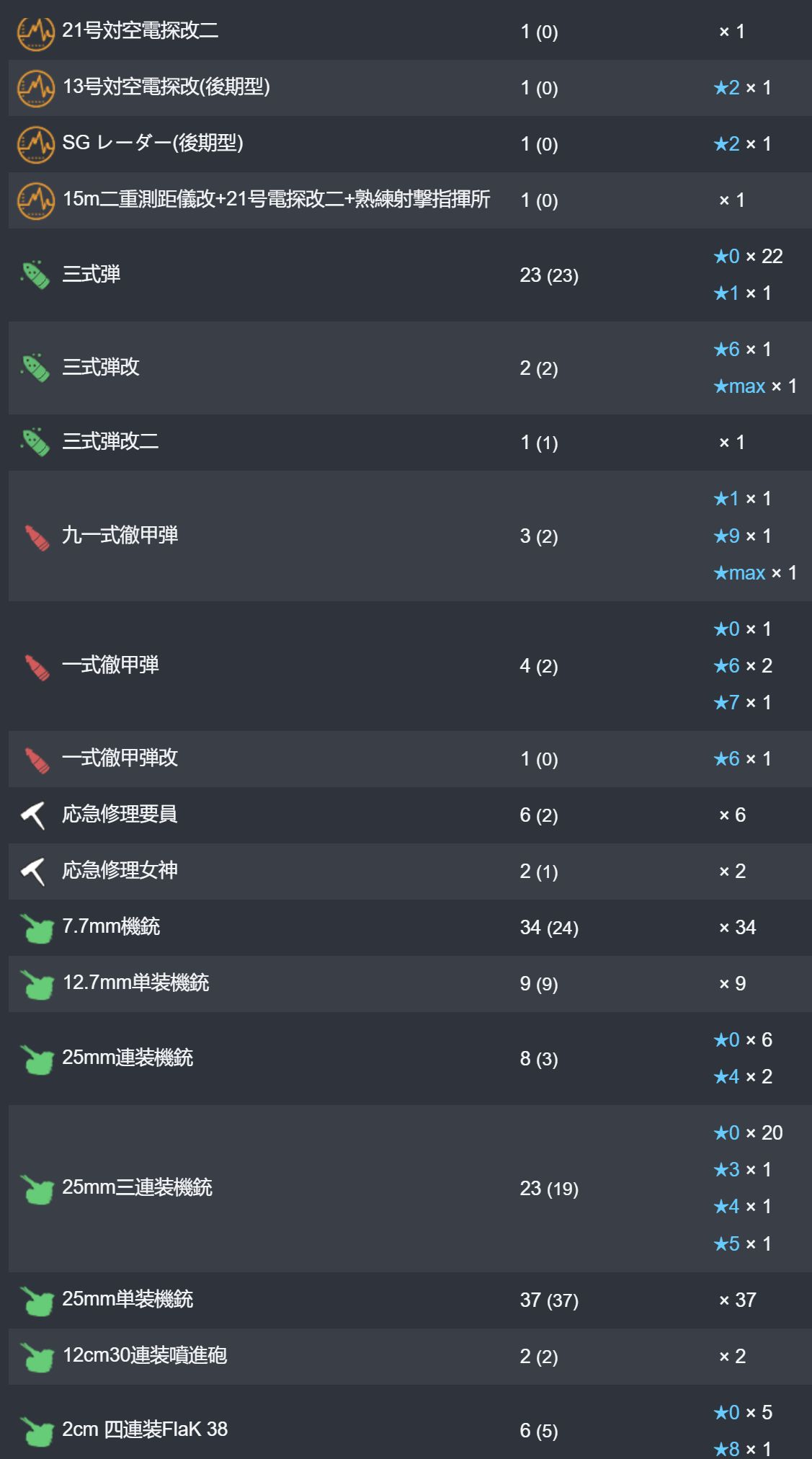Click the 三式弾改 equipment name
Viewport: 812px width, 1459px height.
(x=101, y=367)
